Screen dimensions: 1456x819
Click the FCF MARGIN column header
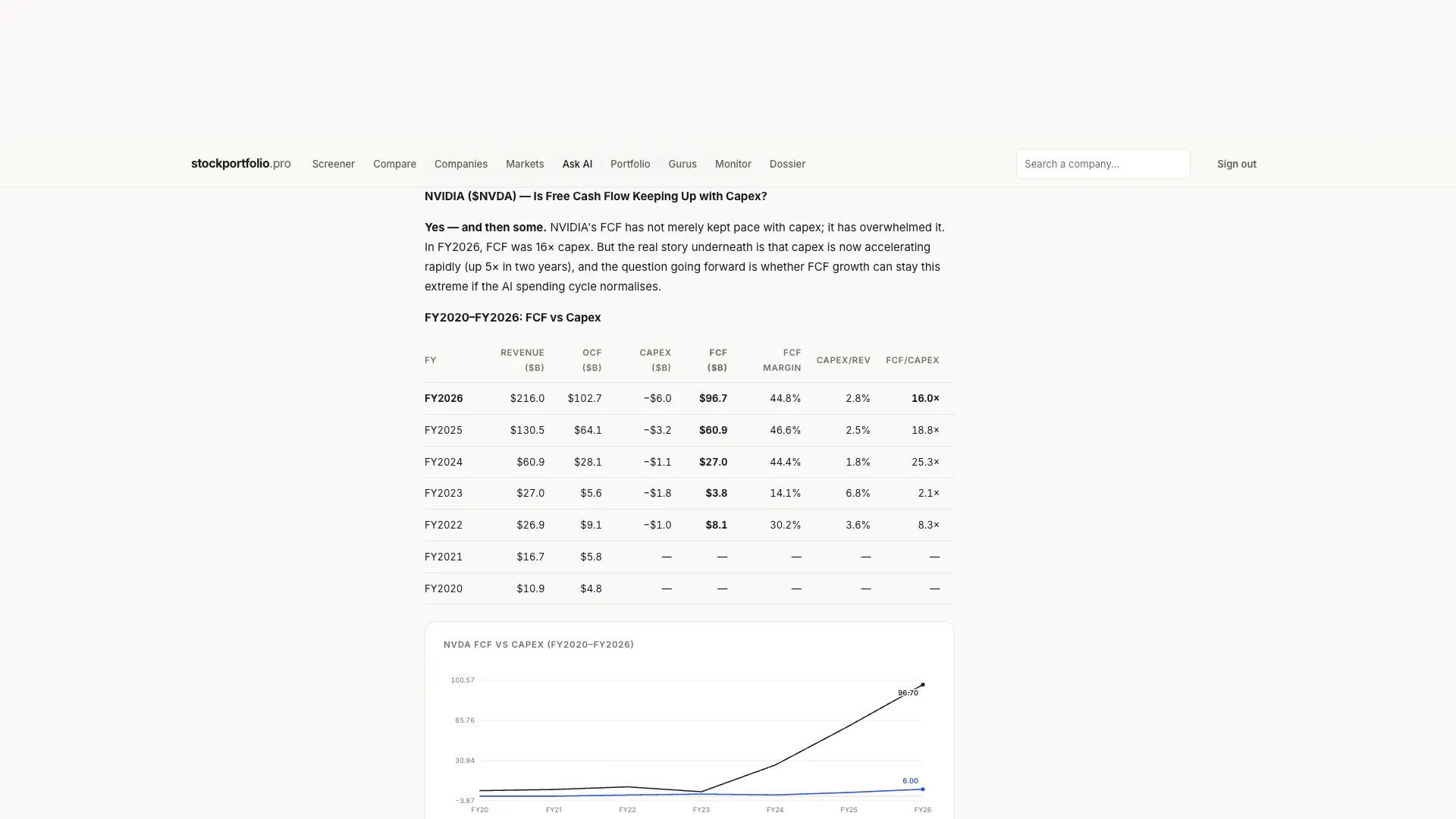pyautogui.click(x=782, y=360)
